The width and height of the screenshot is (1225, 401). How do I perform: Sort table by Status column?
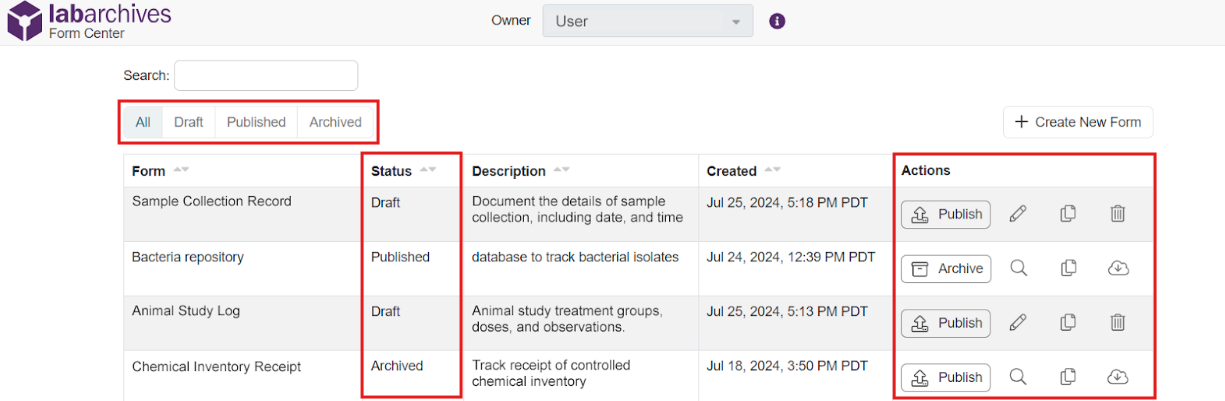click(x=428, y=171)
